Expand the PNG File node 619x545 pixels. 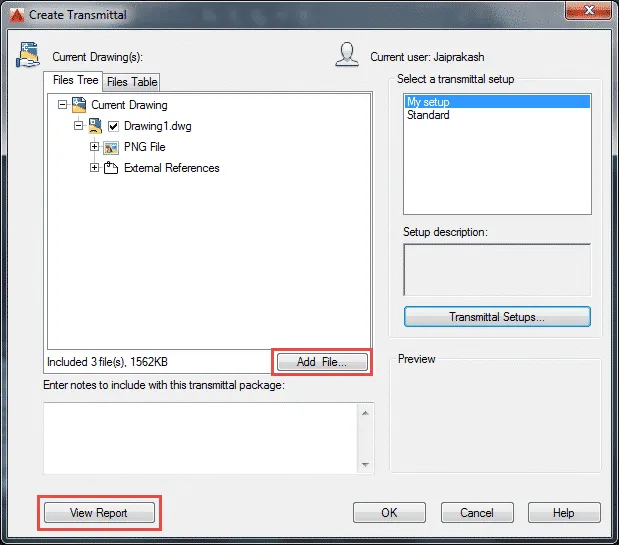tap(94, 147)
